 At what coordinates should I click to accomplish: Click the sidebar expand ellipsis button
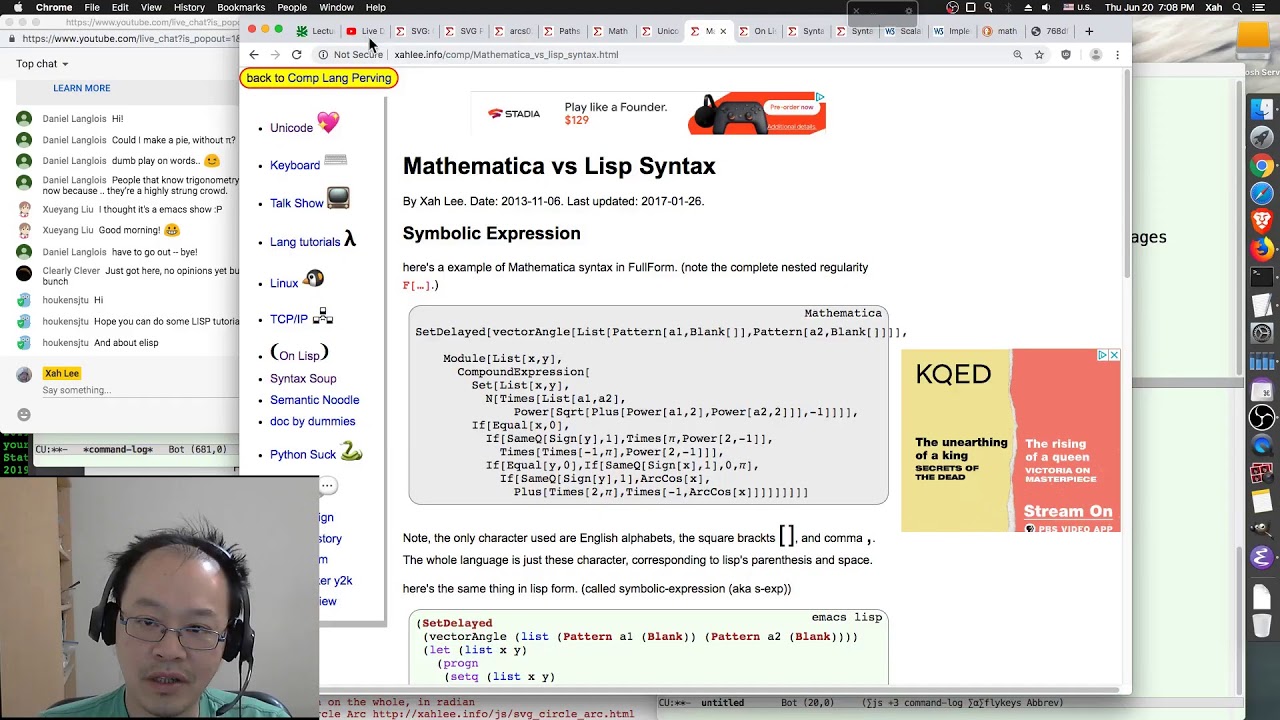(x=327, y=485)
